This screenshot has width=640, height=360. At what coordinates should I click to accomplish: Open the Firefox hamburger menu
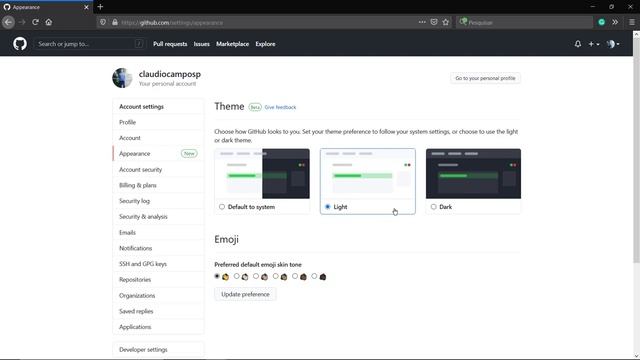631,22
